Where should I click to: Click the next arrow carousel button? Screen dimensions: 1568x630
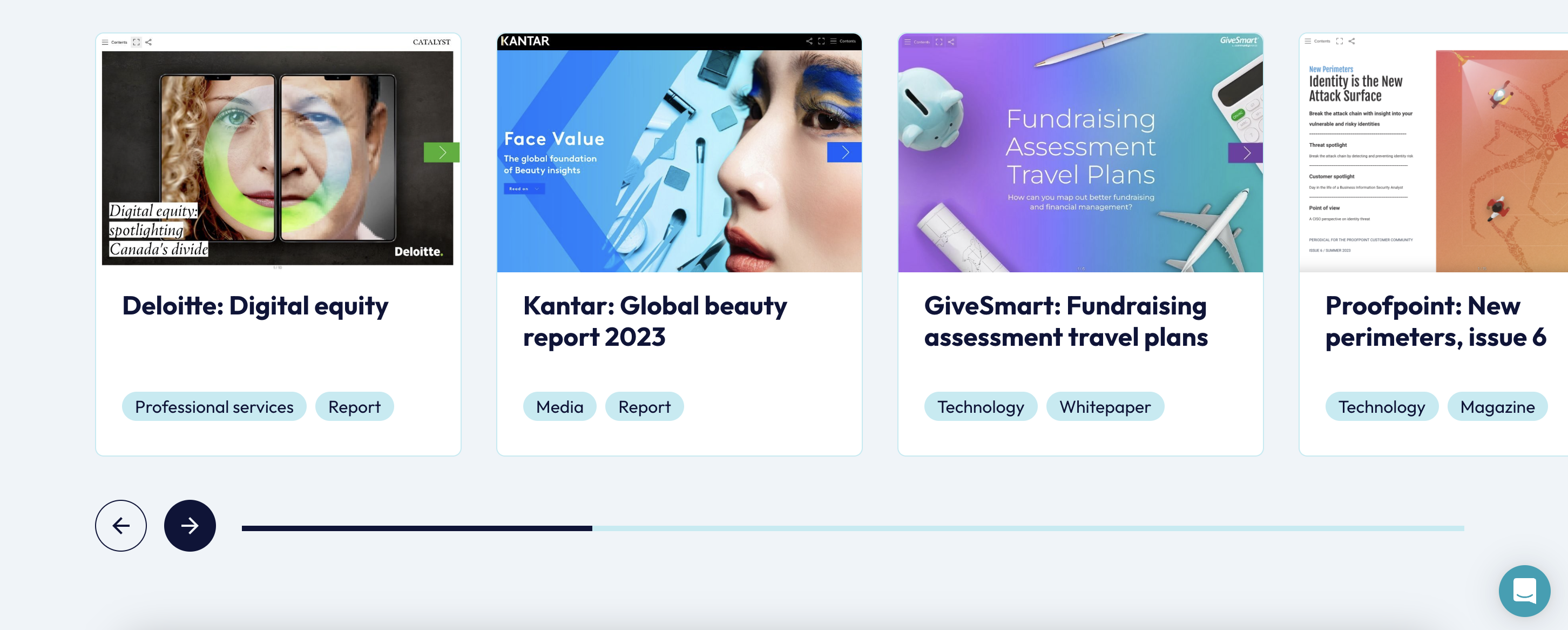[x=190, y=526]
